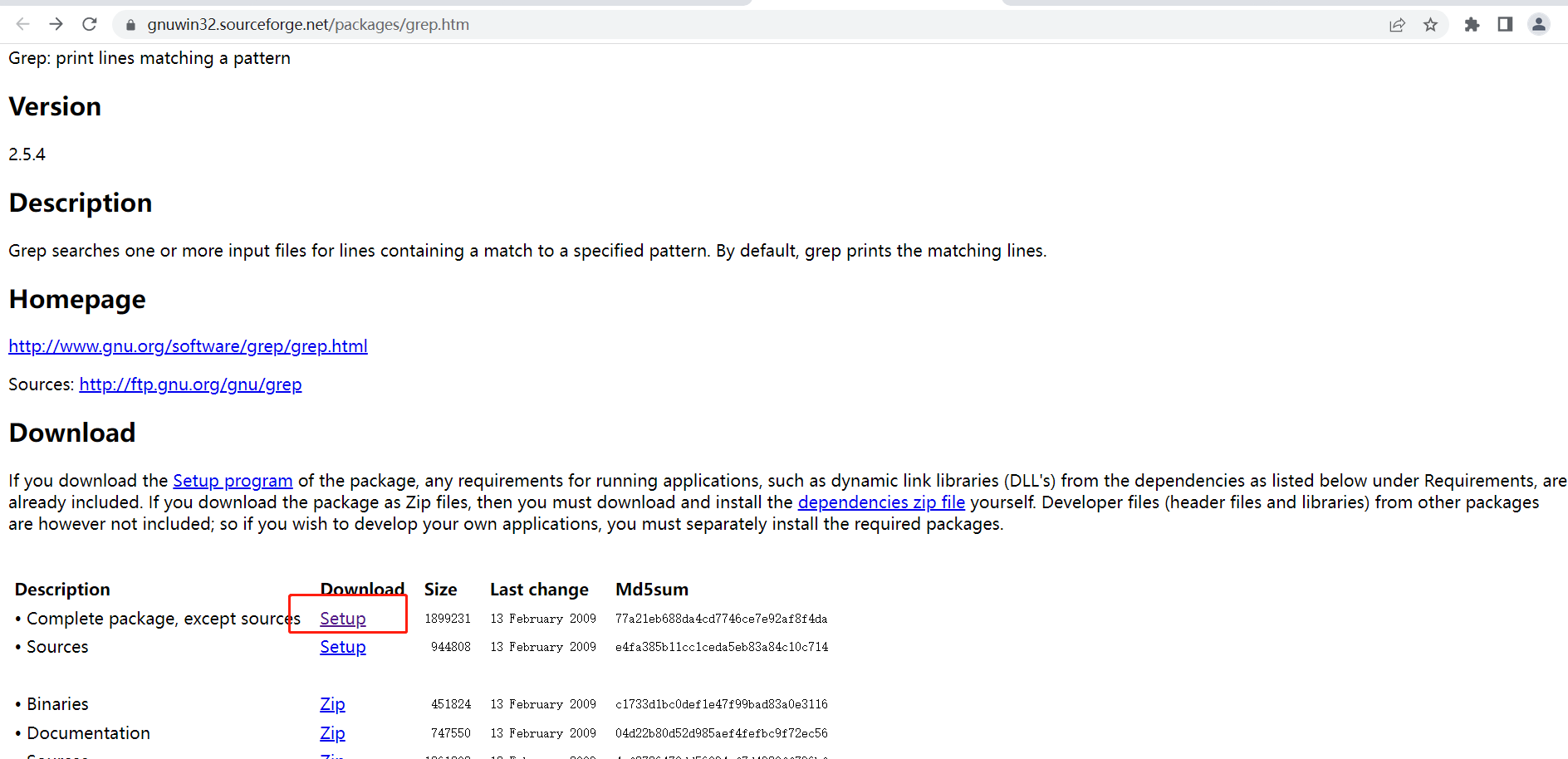Image resolution: width=1568 pixels, height=759 pixels.
Task: Click Last change column header
Action: 539,590
